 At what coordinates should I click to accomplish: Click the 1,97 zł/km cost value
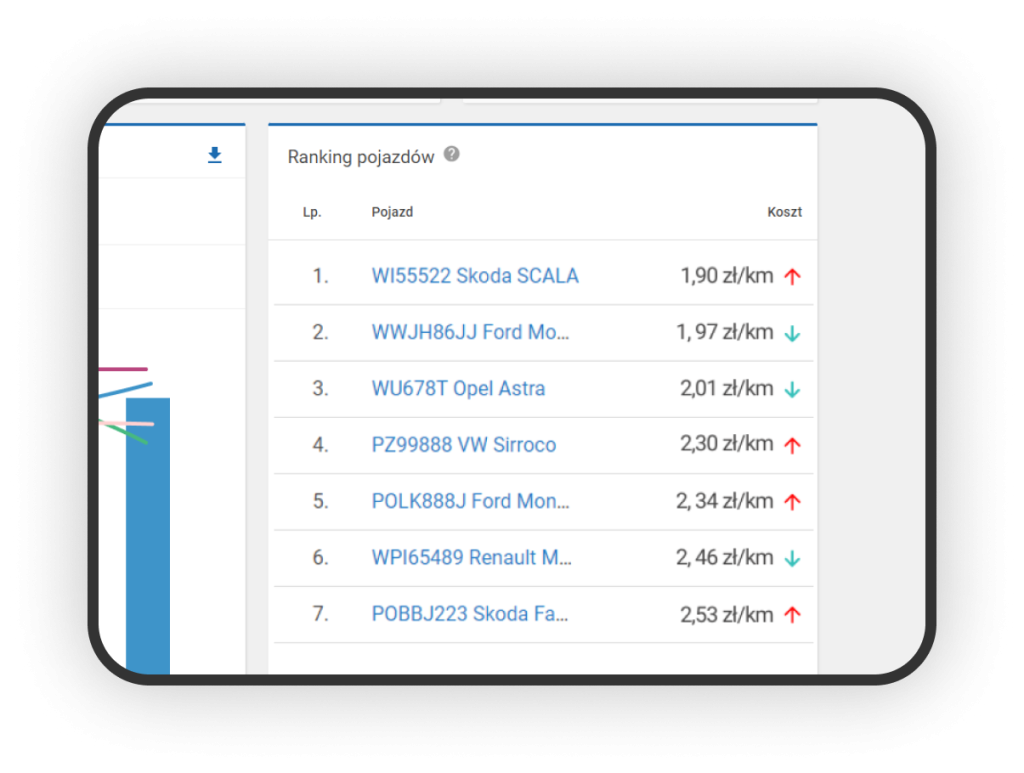click(725, 332)
